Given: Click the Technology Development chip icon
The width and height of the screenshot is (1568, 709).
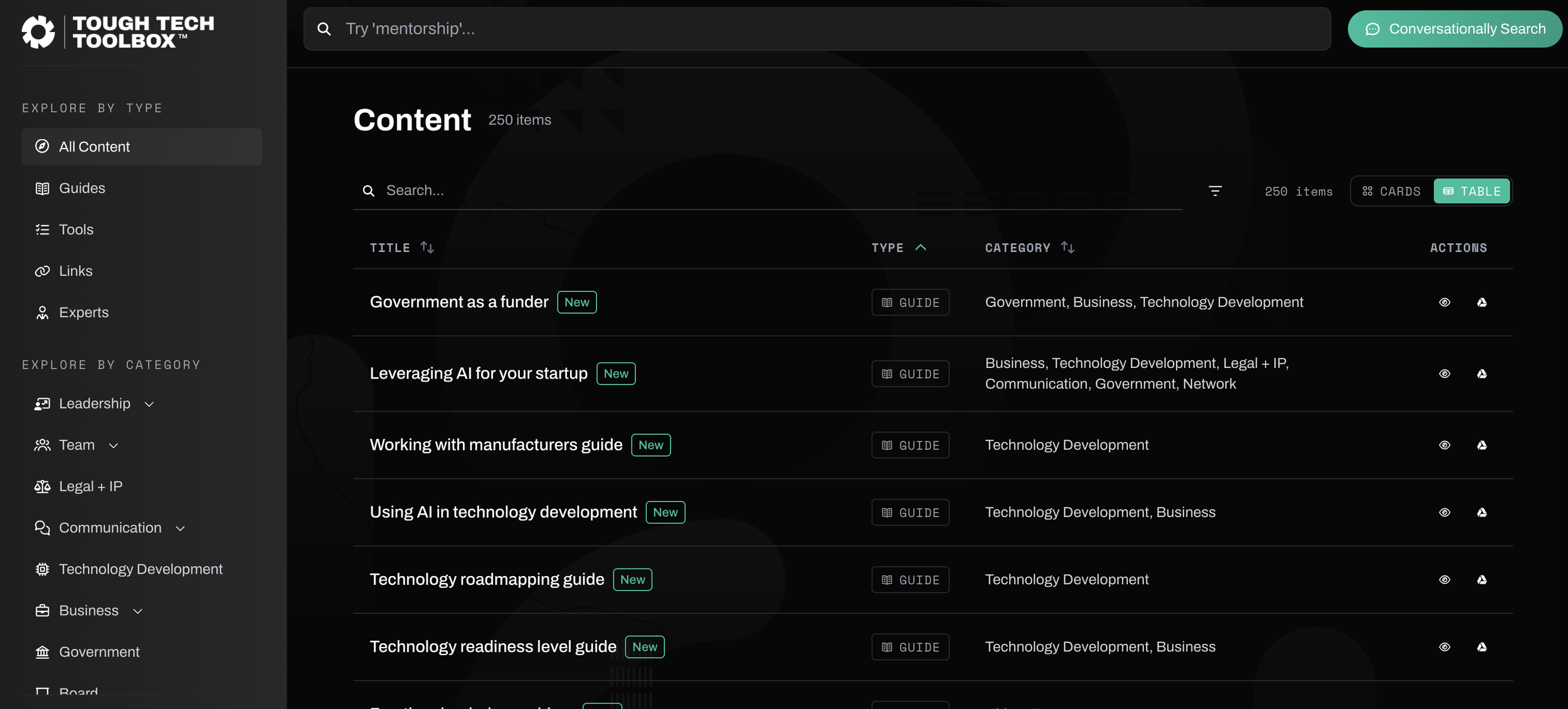Looking at the screenshot, I should pos(42,569).
